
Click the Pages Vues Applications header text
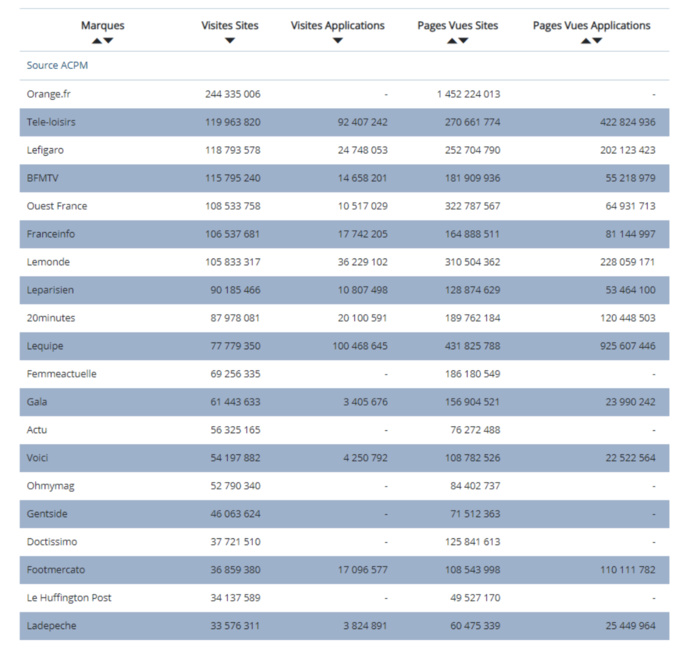coord(591,25)
